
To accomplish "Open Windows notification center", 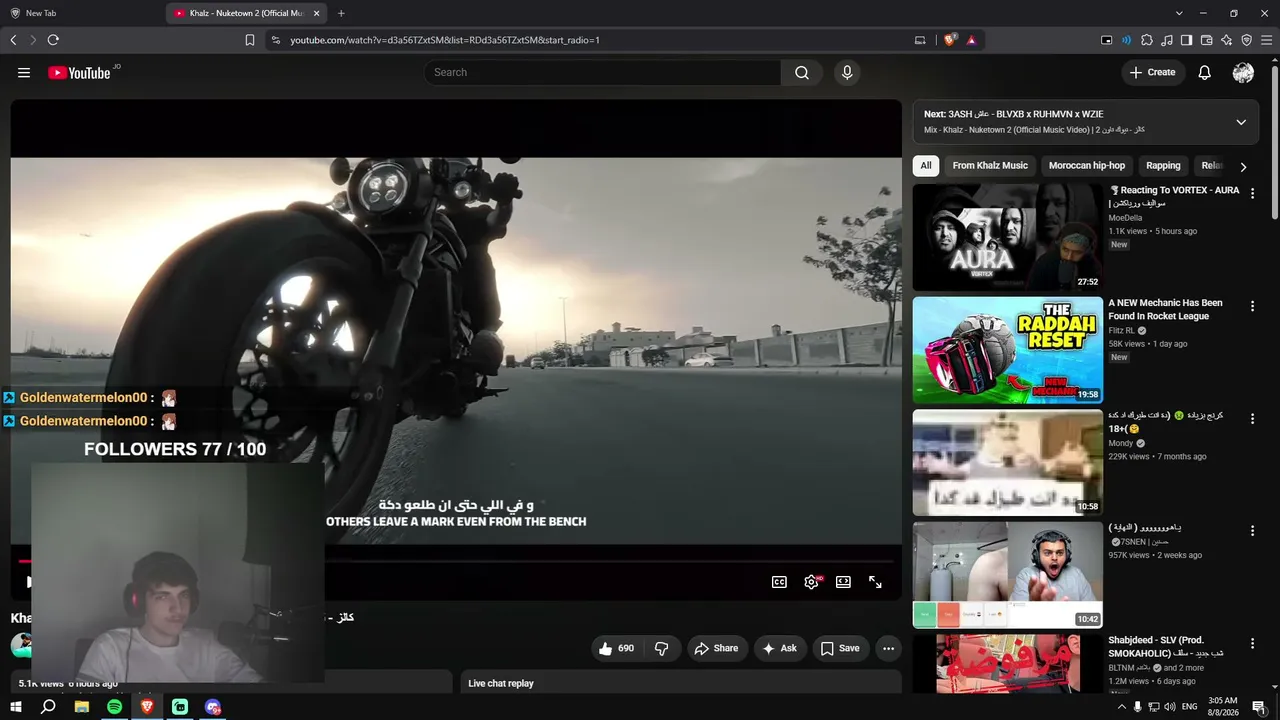I will tap(1259, 707).
